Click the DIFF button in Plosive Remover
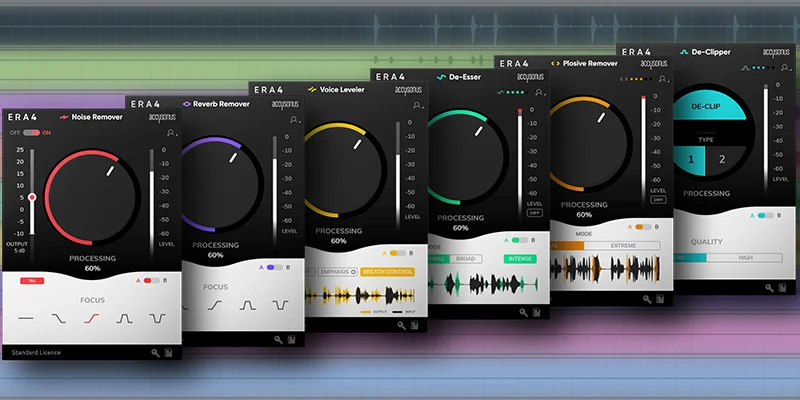Screen dimensions: 800x400 tap(658, 199)
